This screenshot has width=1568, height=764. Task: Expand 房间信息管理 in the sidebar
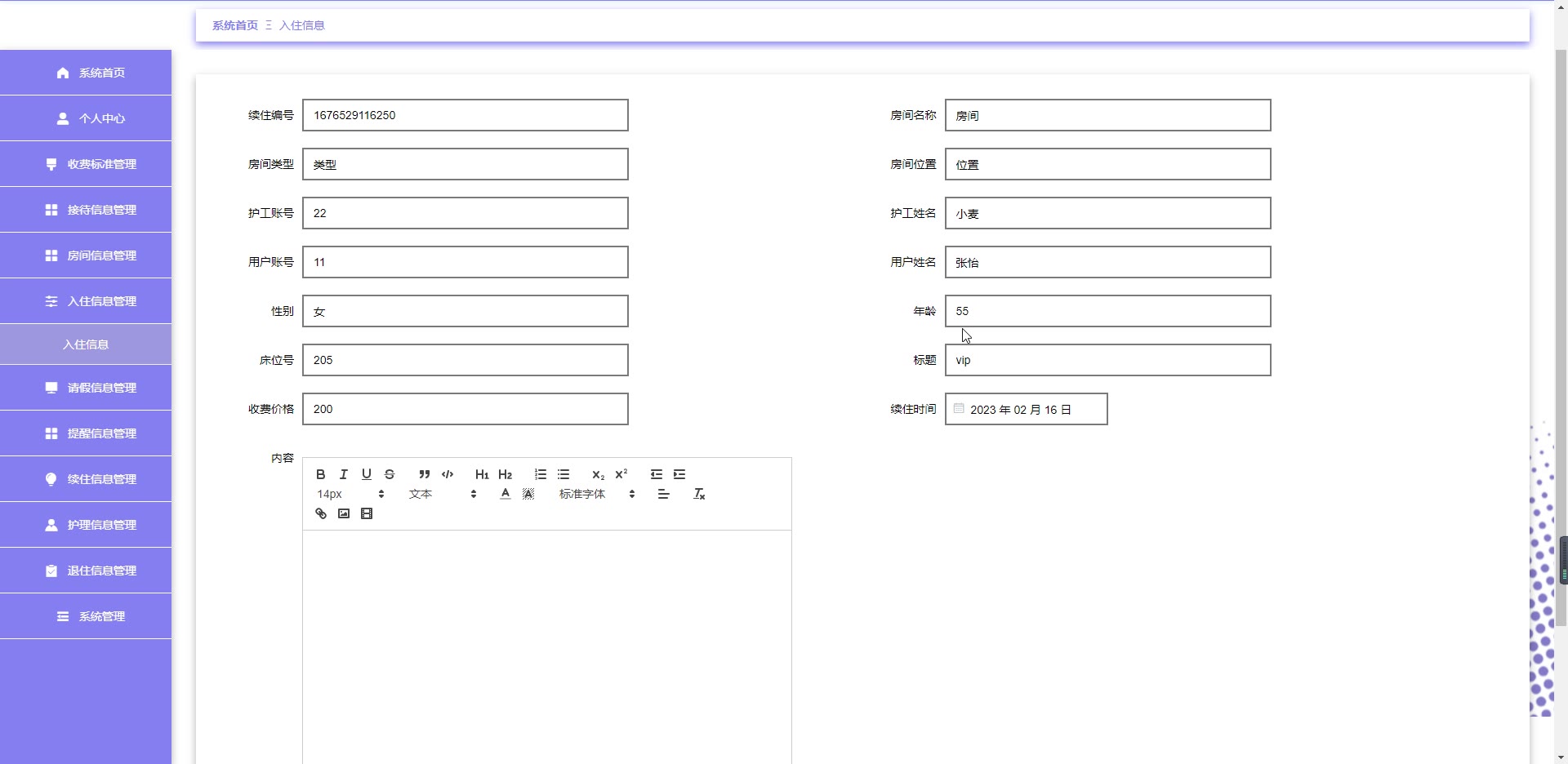86,255
